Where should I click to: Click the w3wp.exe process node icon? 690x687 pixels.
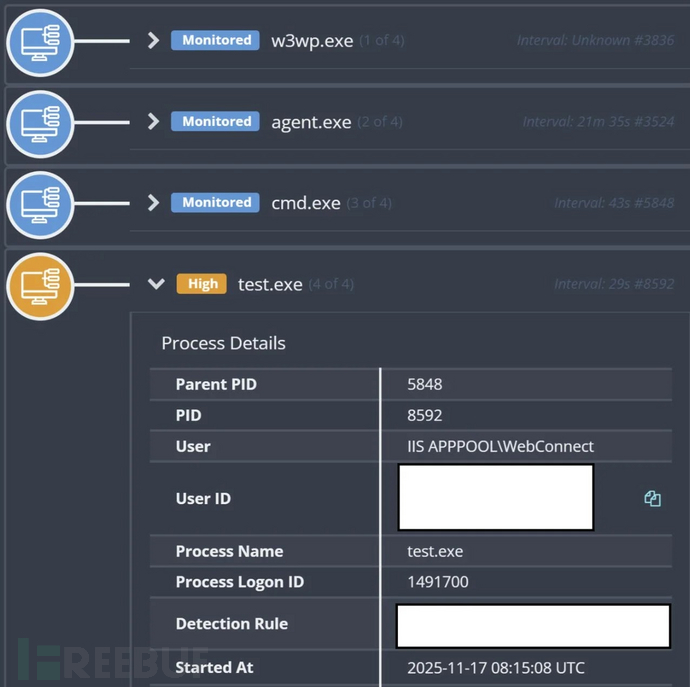(39, 41)
